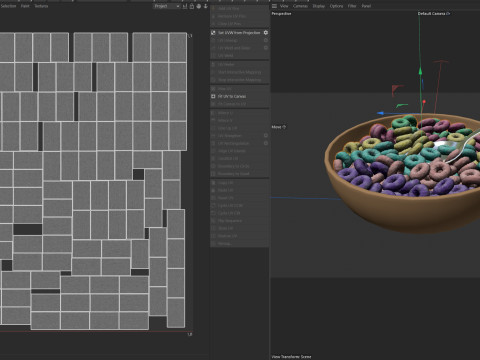Click the globe icon in UV editor toolbar

pyautogui.click(x=199, y=6)
